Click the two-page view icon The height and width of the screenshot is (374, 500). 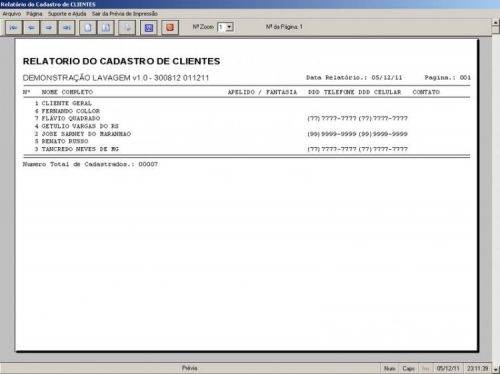[x=106, y=28]
